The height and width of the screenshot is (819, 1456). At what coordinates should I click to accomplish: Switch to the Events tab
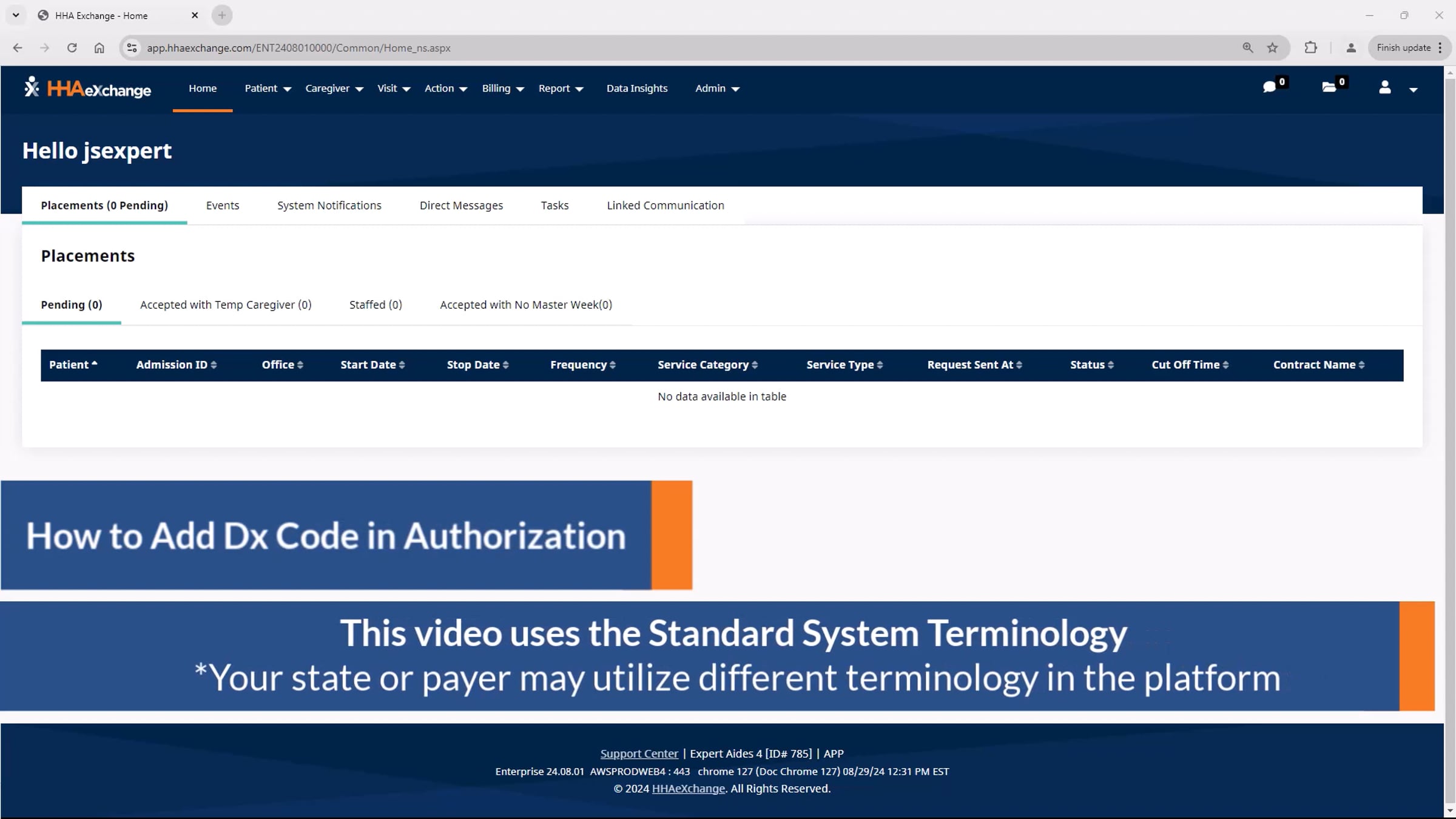point(223,206)
